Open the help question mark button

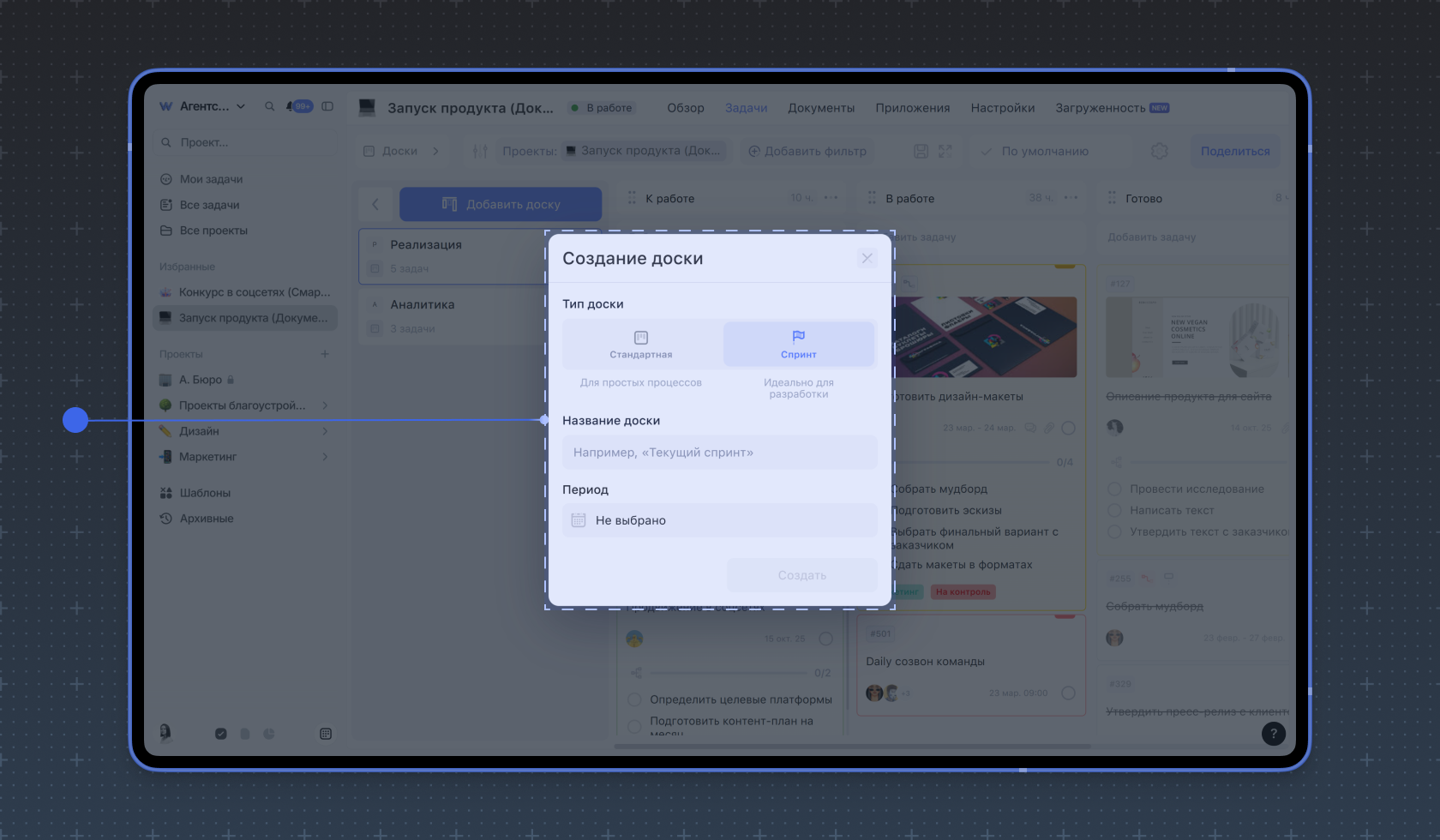pyautogui.click(x=1273, y=734)
